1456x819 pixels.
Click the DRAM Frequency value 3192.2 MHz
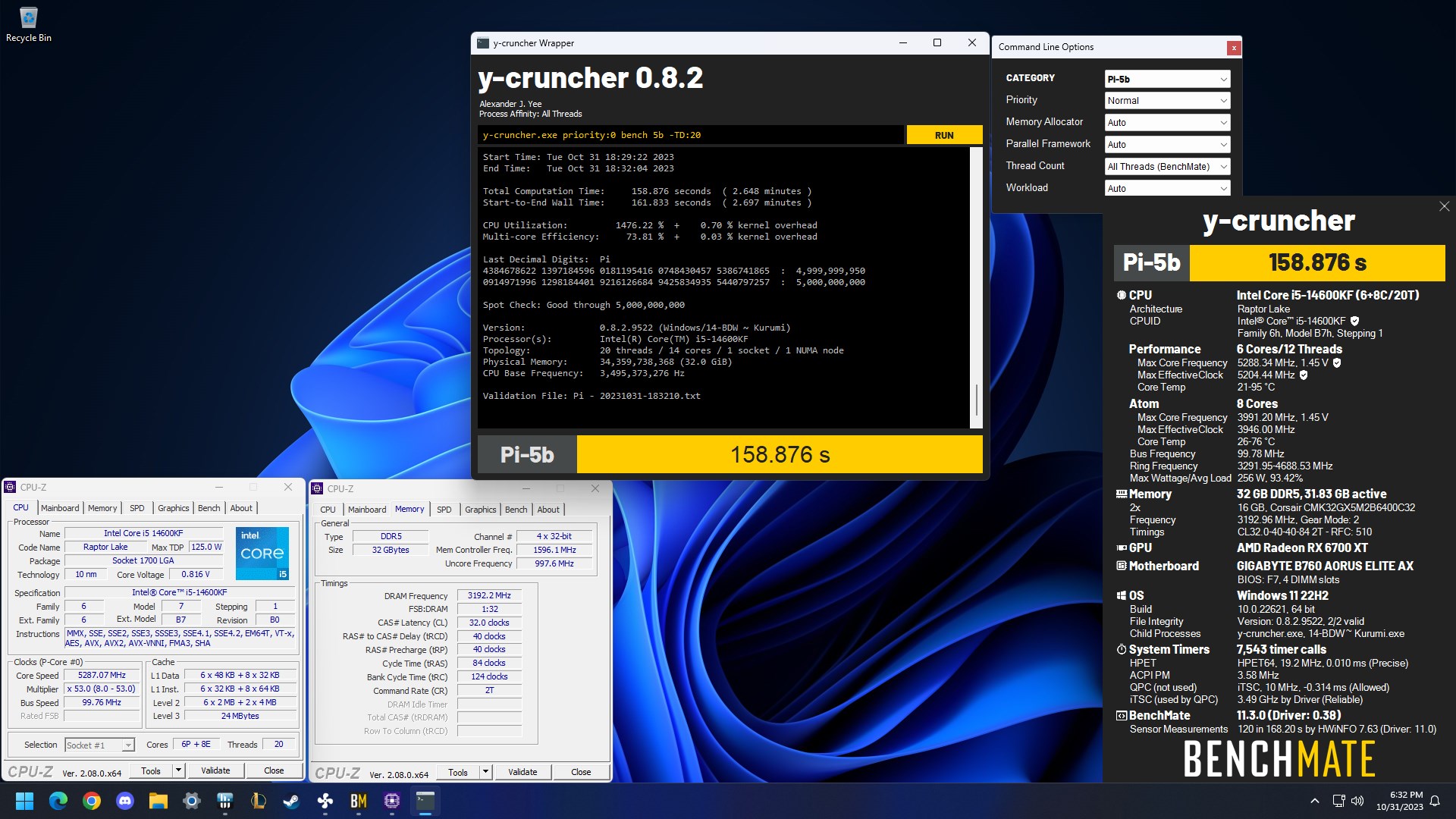click(x=489, y=596)
